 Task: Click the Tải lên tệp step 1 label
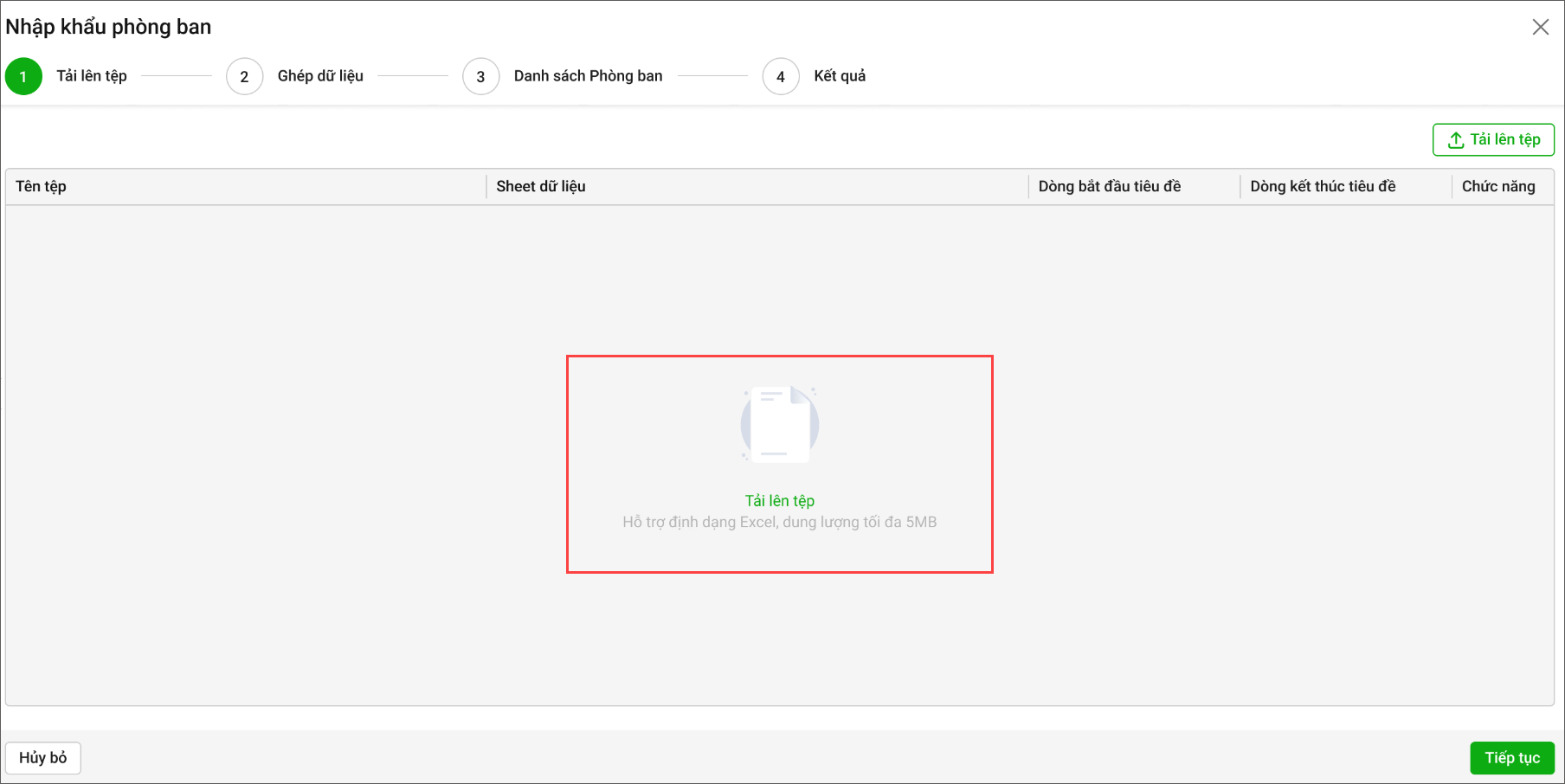click(x=92, y=76)
